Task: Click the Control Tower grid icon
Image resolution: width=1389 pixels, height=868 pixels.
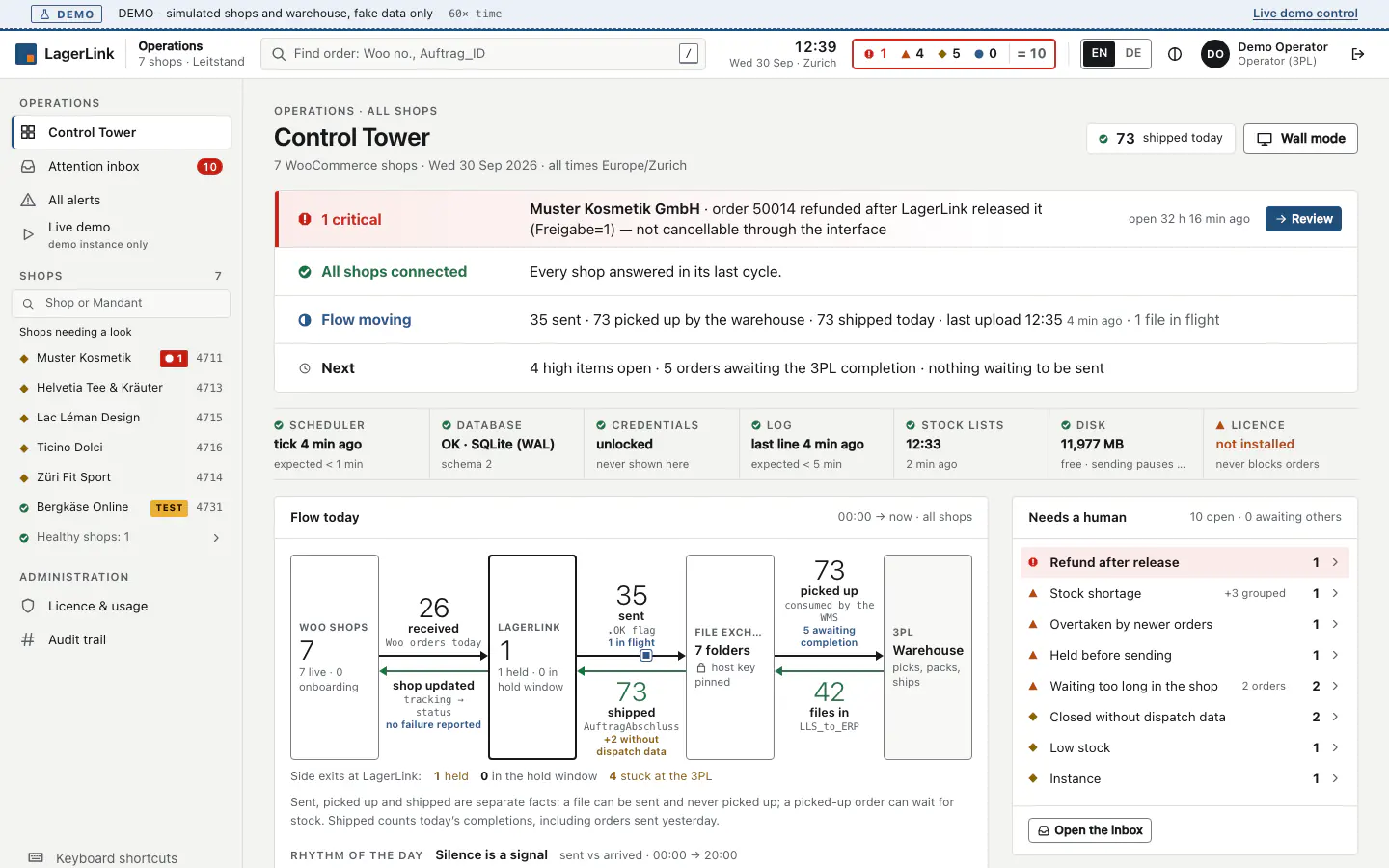Action: [x=28, y=132]
